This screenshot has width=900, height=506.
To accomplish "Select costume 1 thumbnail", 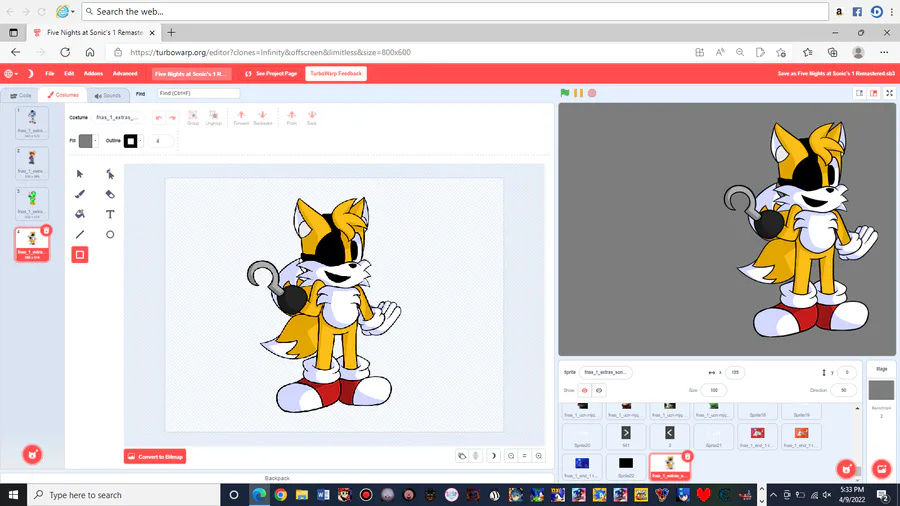I will [32, 122].
